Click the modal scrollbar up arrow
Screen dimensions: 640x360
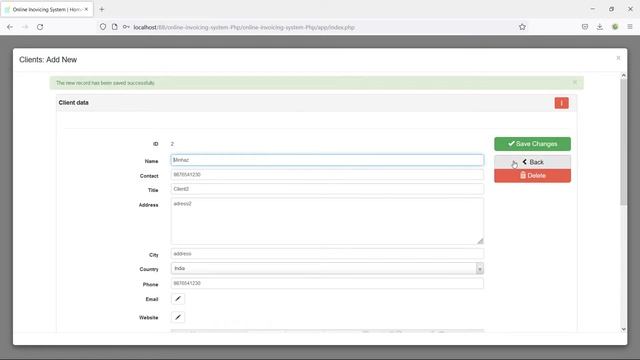(623, 75)
